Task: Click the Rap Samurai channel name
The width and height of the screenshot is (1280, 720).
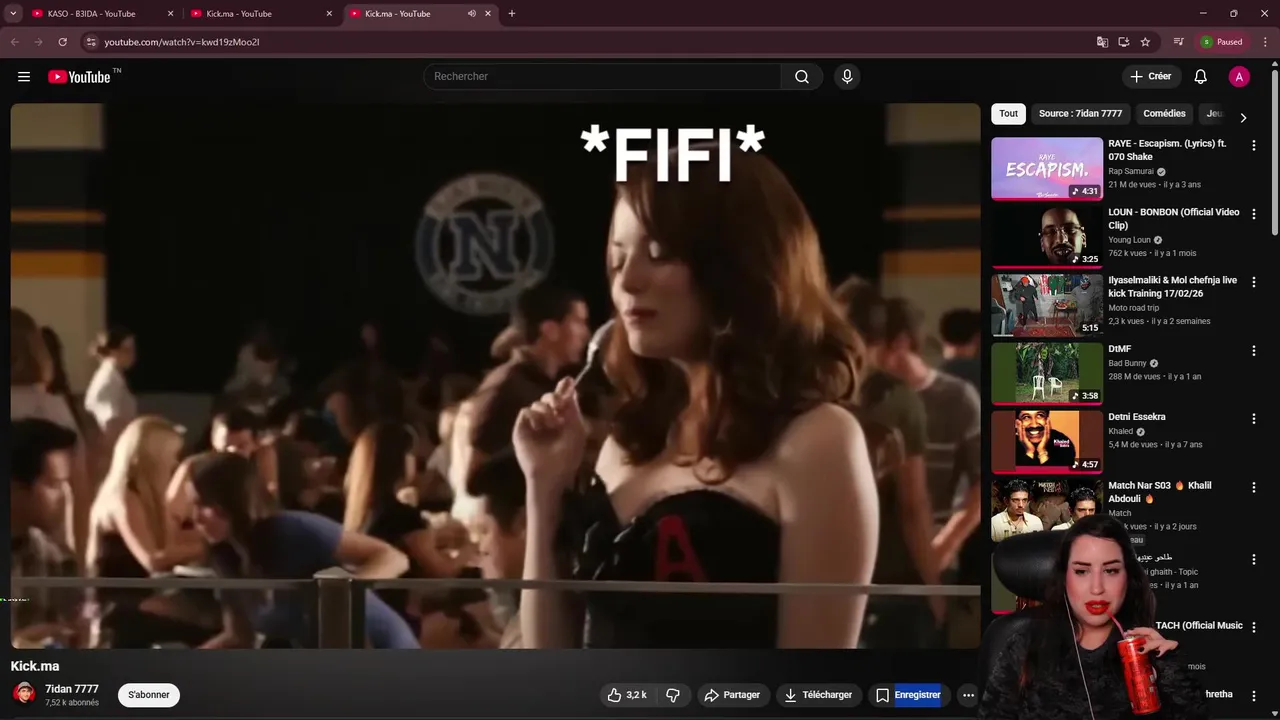Action: click(x=1131, y=172)
